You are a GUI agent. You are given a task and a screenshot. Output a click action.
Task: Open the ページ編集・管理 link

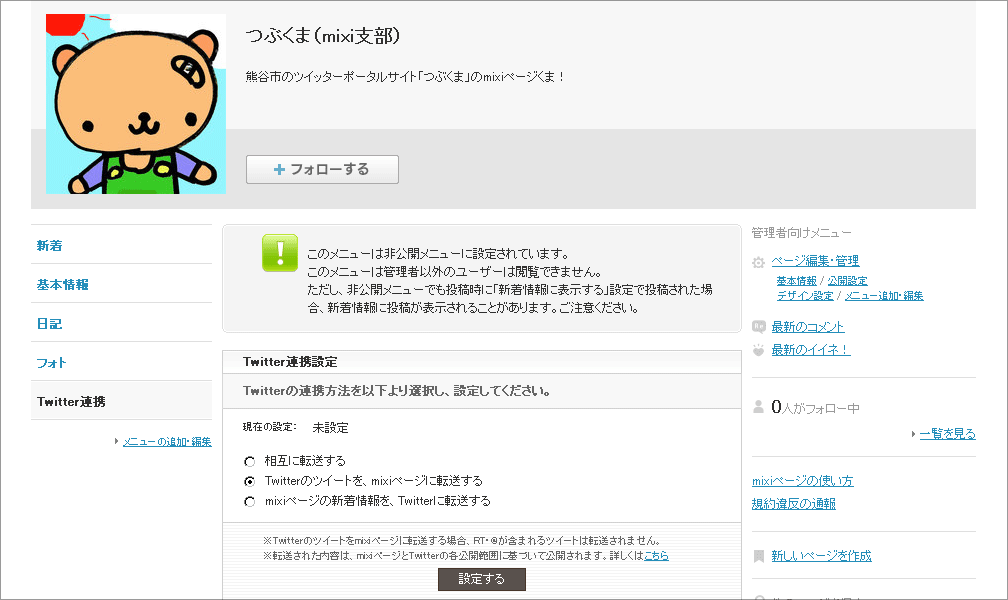pyautogui.click(x=815, y=260)
